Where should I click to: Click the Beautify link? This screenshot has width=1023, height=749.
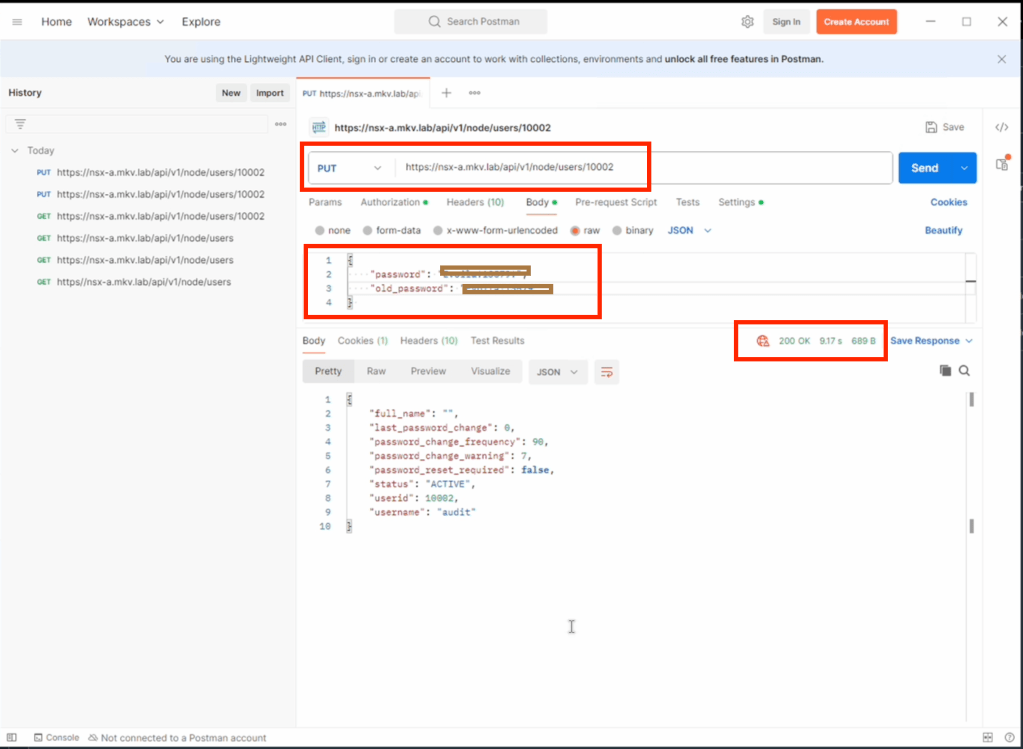[943, 230]
